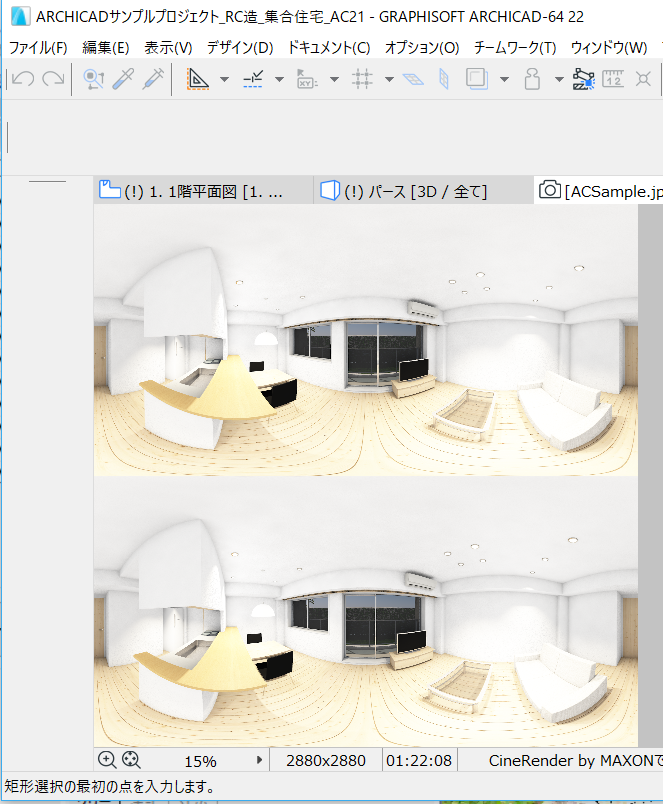The width and height of the screenshot is (663, 804).
Task: Click the ARCHICAD logo in title bar
Action: coord(20,16)
